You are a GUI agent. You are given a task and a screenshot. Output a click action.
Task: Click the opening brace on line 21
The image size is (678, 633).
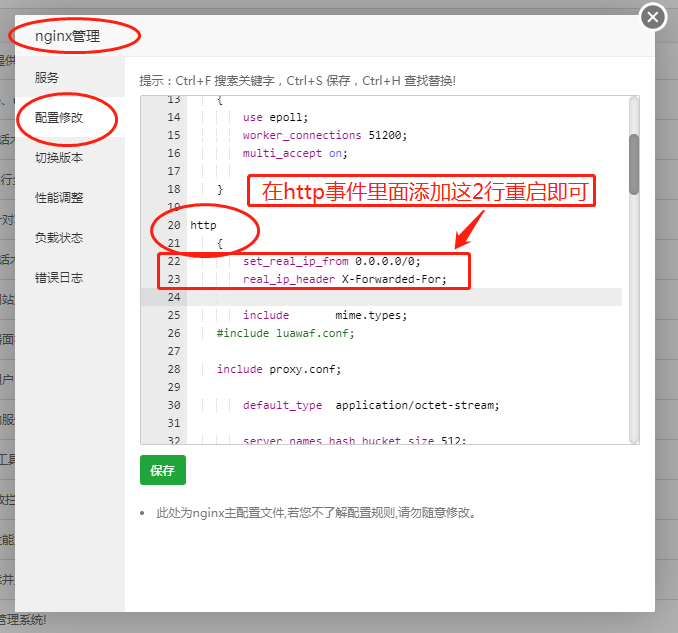220,243
